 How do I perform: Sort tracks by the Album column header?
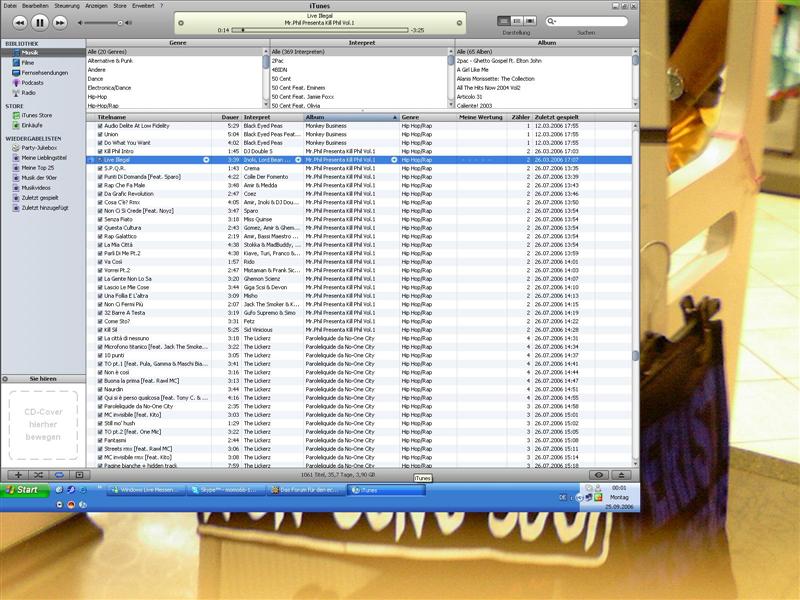point(350,117)
